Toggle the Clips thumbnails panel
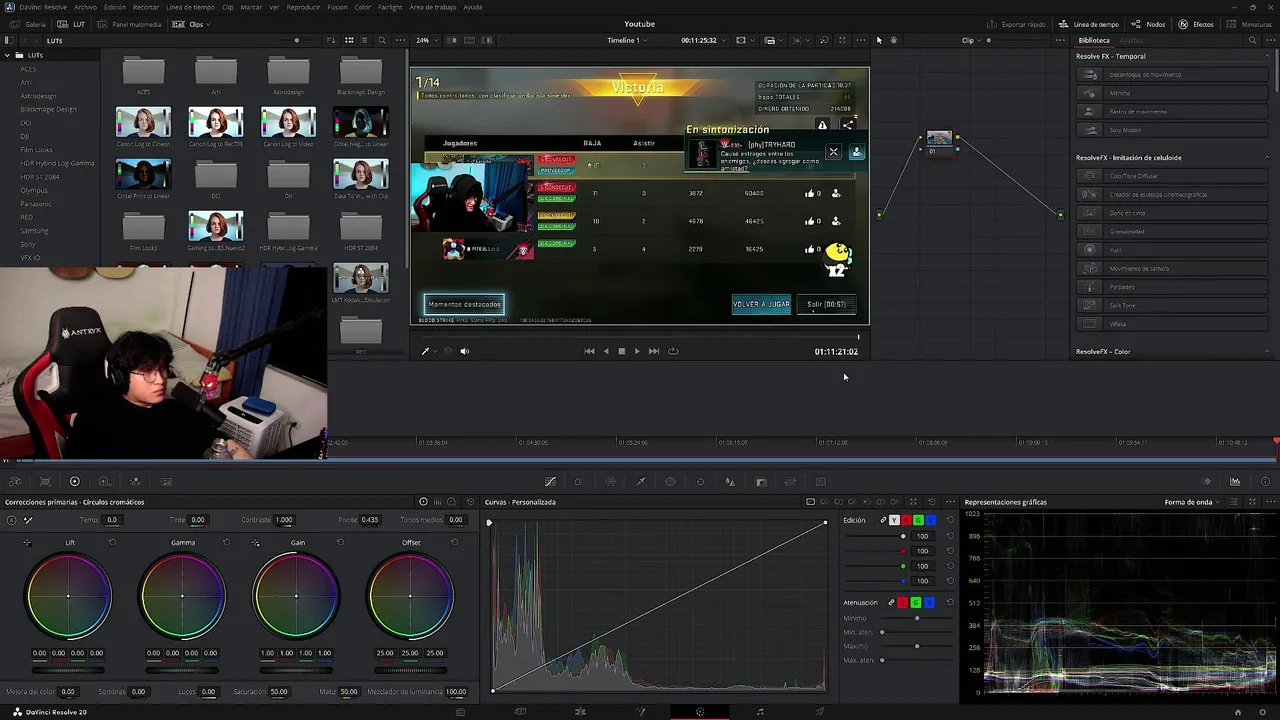Screen dimensions: 1280x720 (x=192, y=24)
